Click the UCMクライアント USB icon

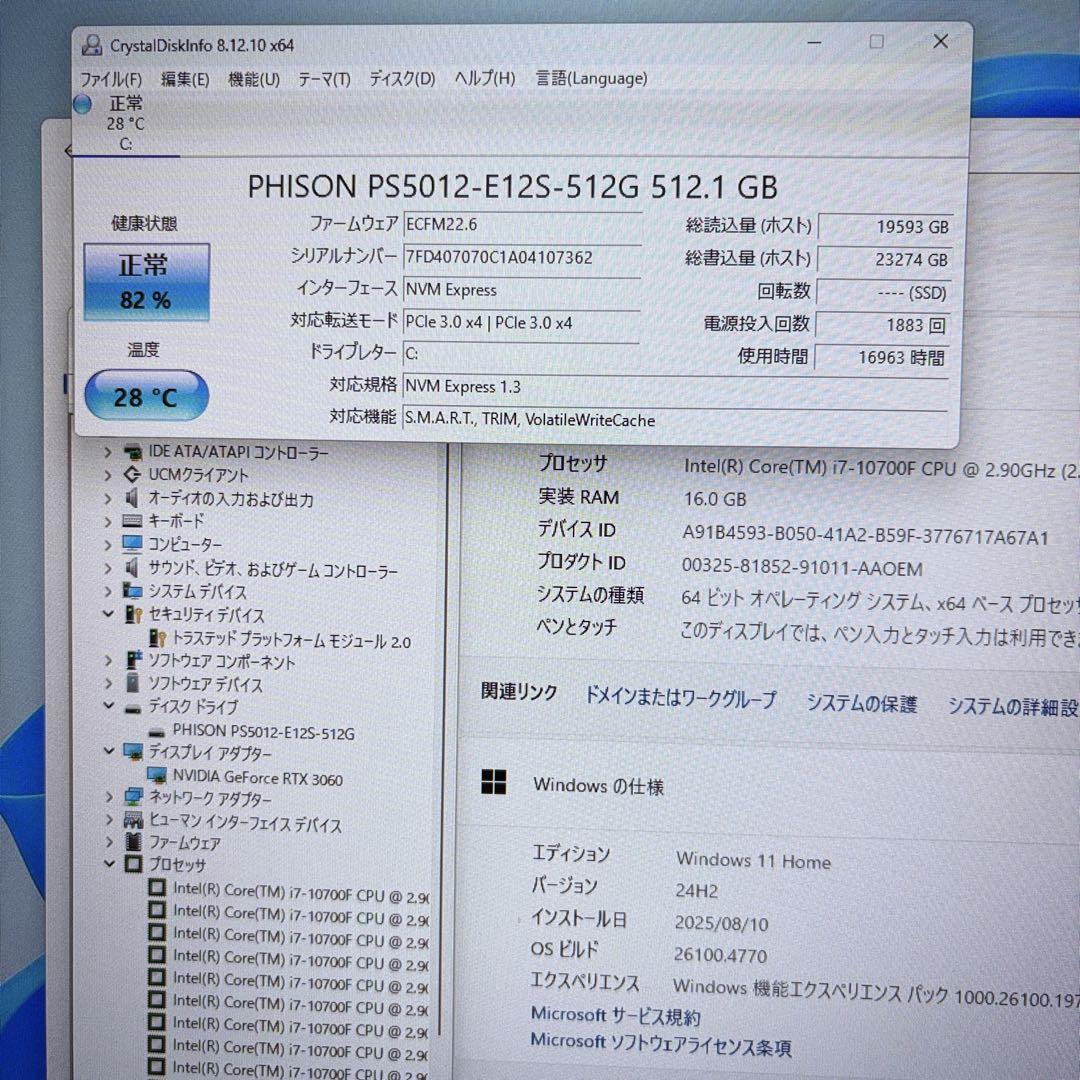tap(132, 475)
